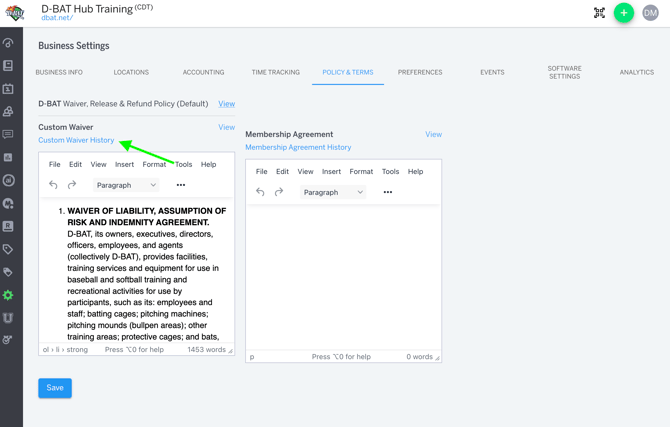Reveal more options in Membership Agreement toolbar

coord(388,192)
